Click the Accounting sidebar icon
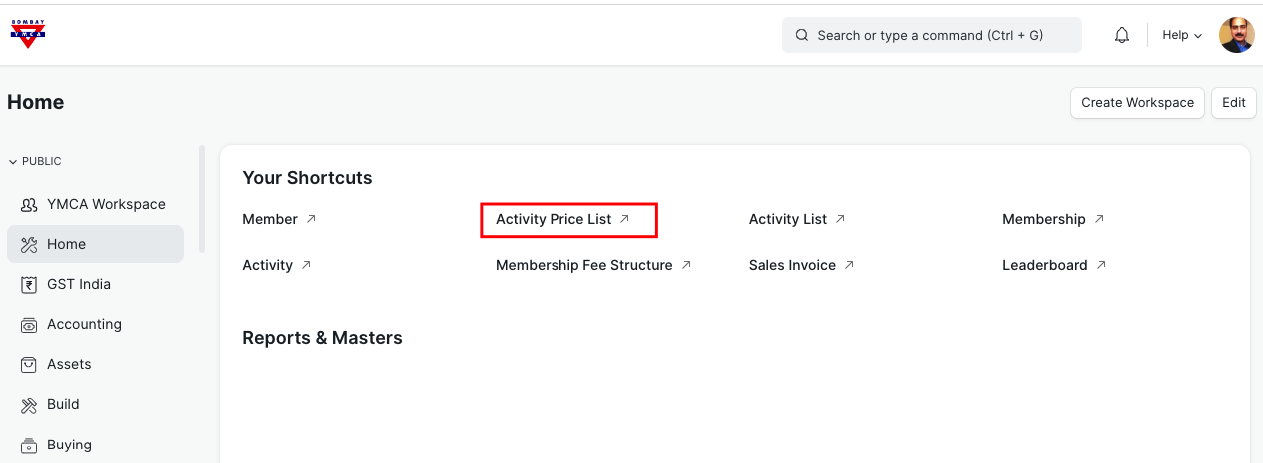Screen dimensions: 1263x463 coord(29,324)
